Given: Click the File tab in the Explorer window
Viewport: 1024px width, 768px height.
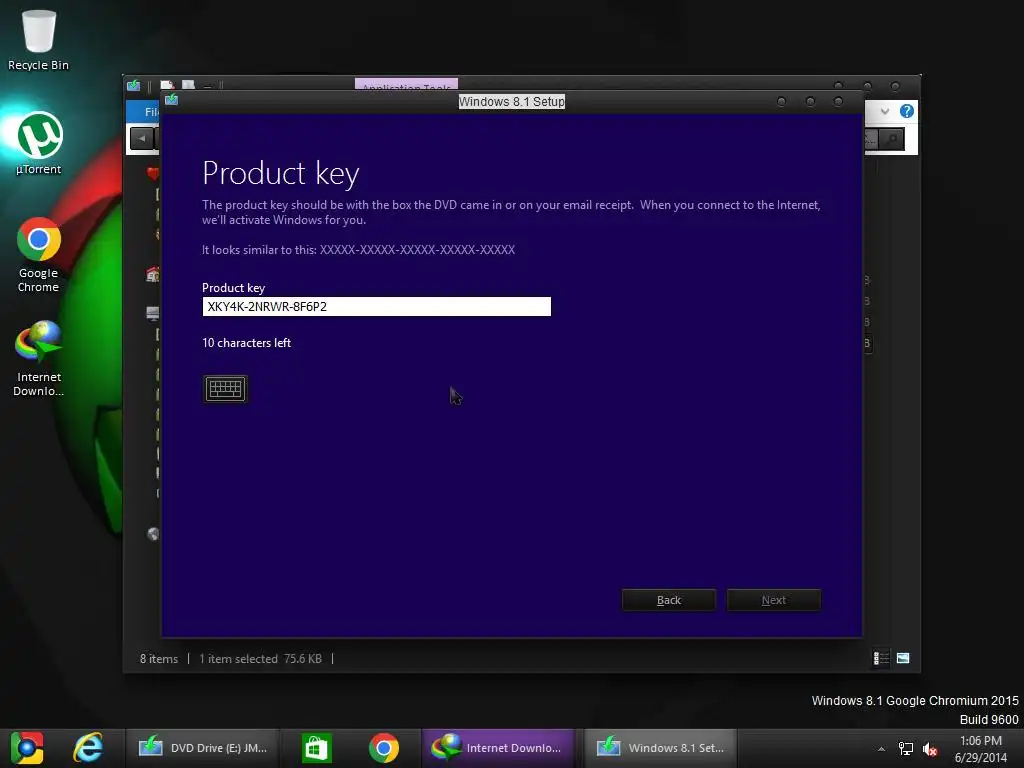Looking at the screenshot, I should point(144,112).
